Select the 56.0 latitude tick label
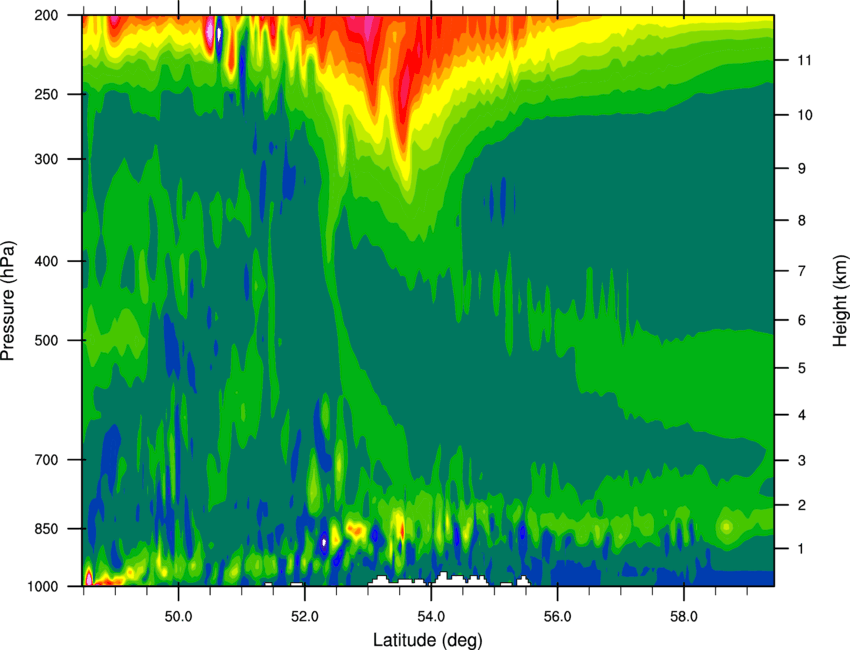Screen dimensions: 850x650 tap(557, 617)
